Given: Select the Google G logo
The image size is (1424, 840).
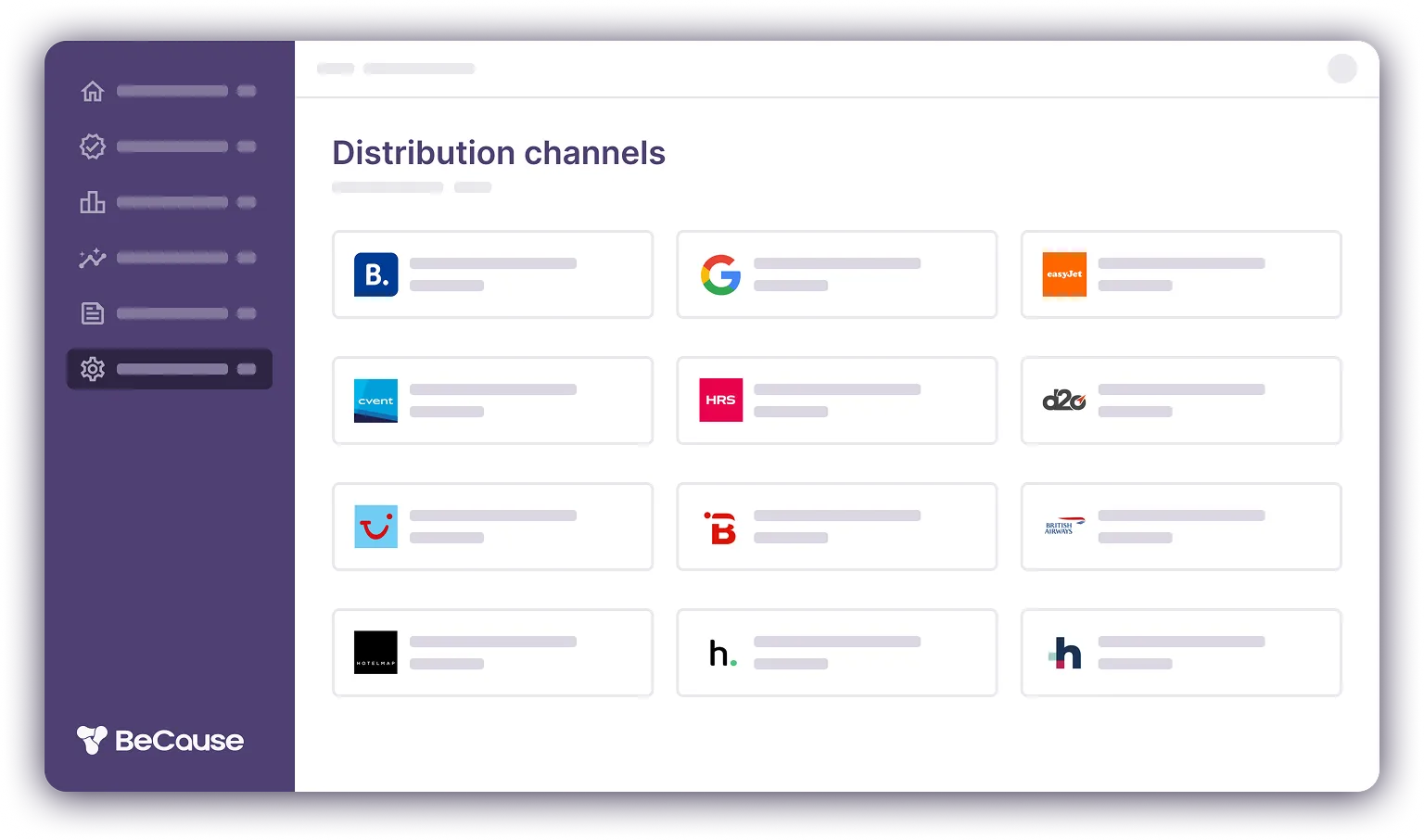Looking at the screenshot, I should pyautogui.click(x=720, y=274).
